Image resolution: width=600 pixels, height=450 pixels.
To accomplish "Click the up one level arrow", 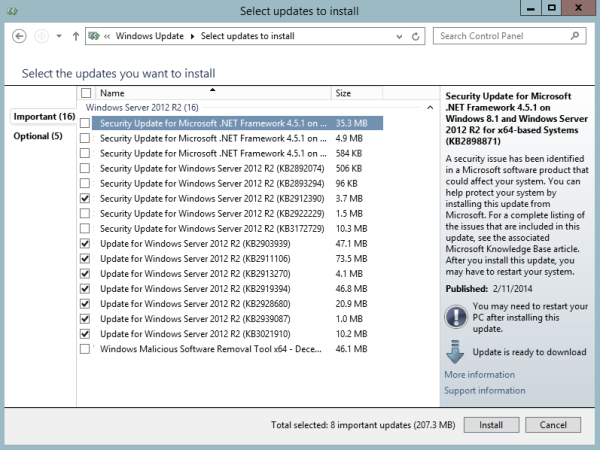I will pyautogui.click(x=76, y=36).
